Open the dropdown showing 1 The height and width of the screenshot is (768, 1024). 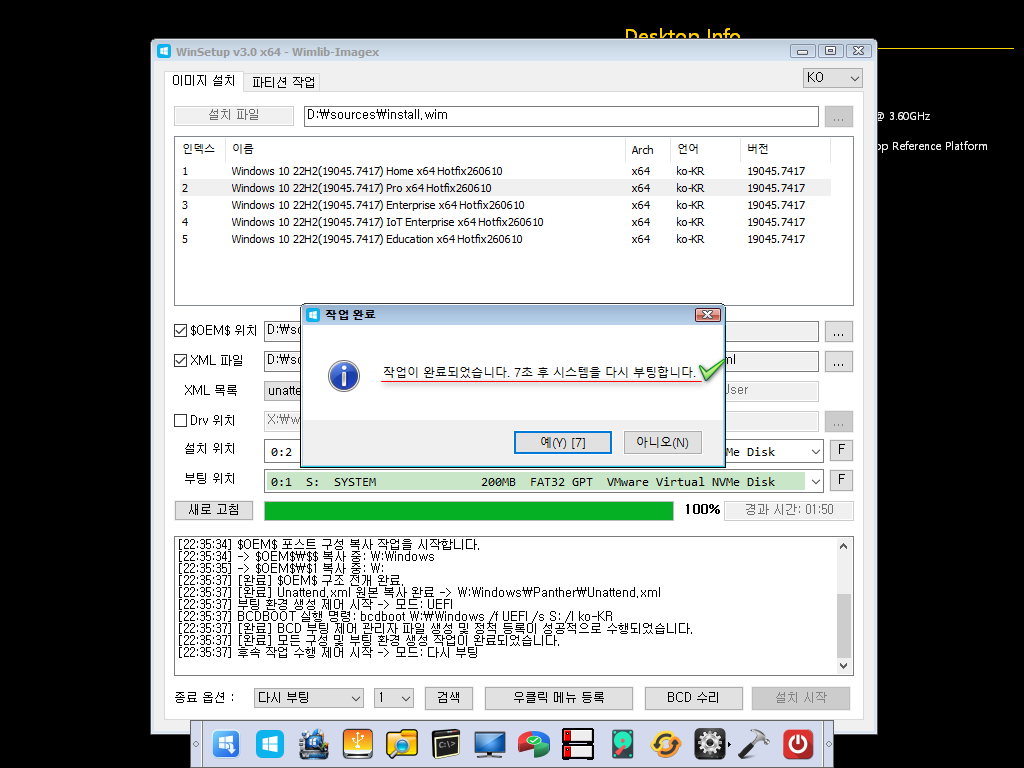(394, 698)
